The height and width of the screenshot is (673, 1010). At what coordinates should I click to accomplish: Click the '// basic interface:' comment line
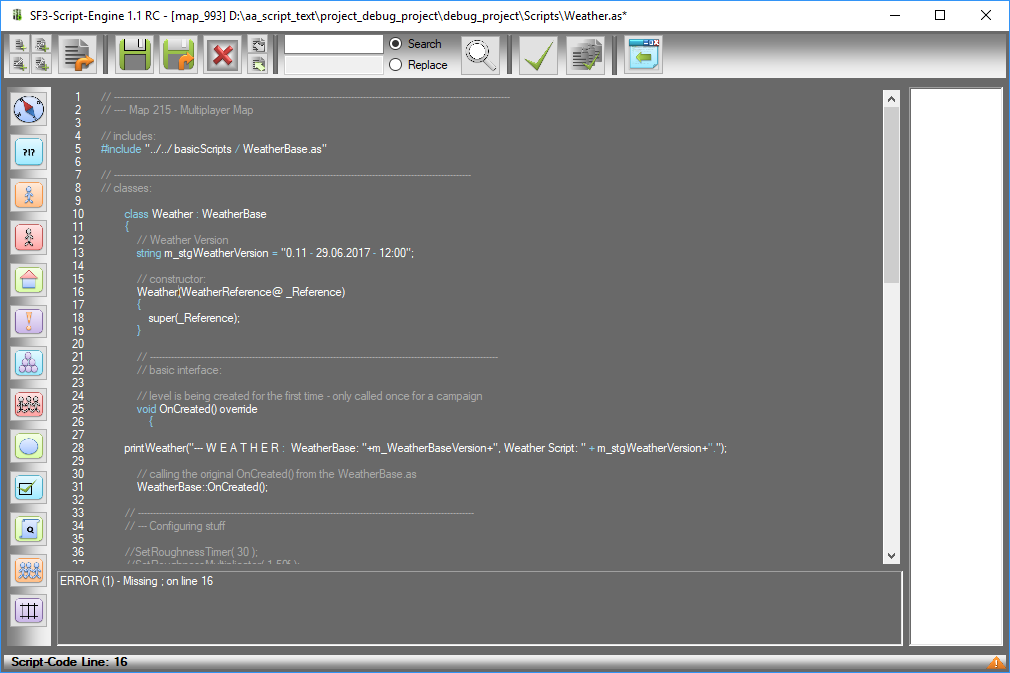click(179, 370)
